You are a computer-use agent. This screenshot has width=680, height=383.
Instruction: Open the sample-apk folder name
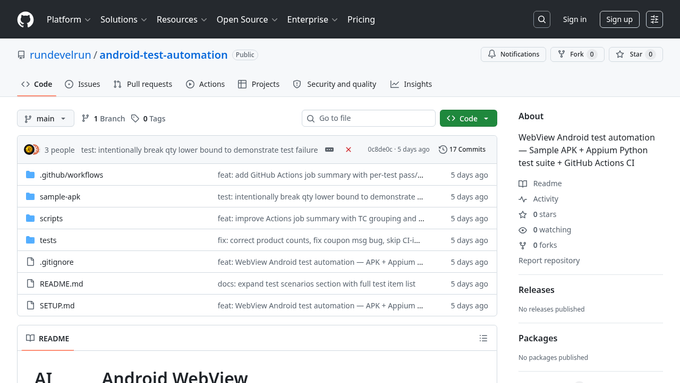[x=60, y=196]
